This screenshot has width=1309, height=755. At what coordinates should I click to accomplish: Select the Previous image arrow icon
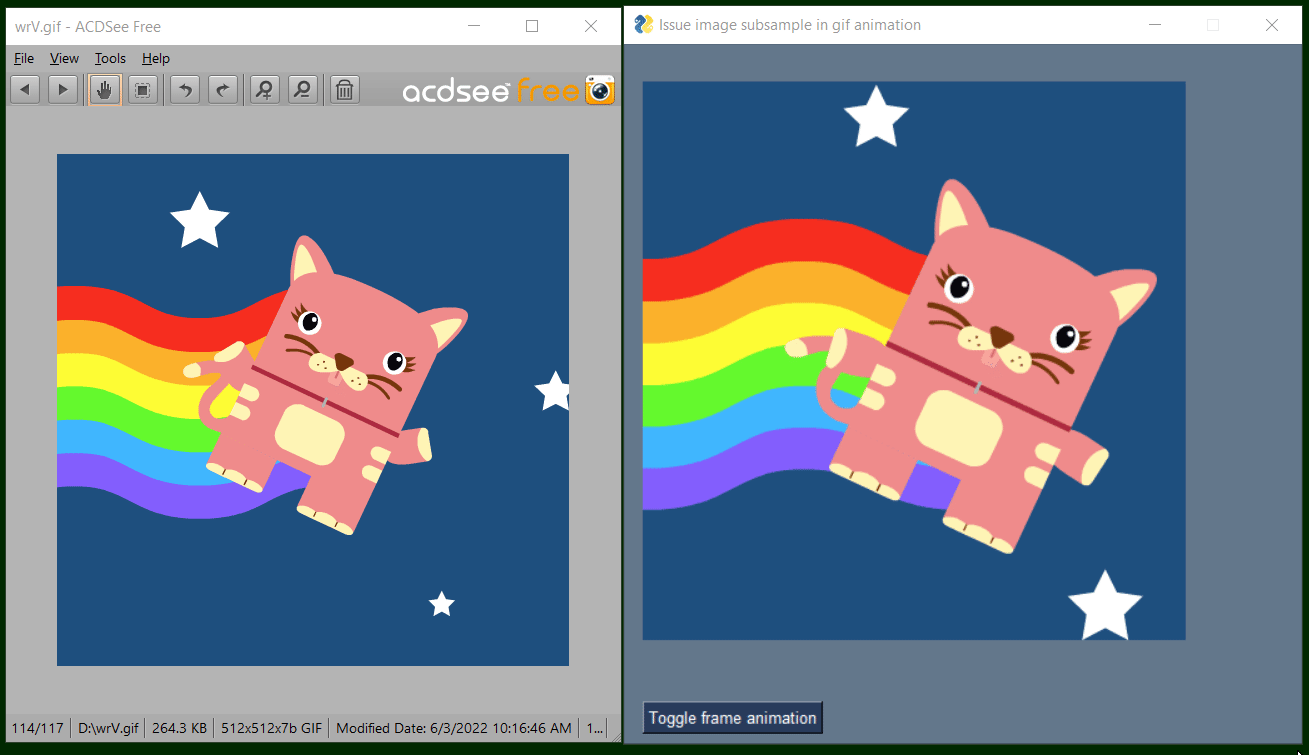[24, 89]
